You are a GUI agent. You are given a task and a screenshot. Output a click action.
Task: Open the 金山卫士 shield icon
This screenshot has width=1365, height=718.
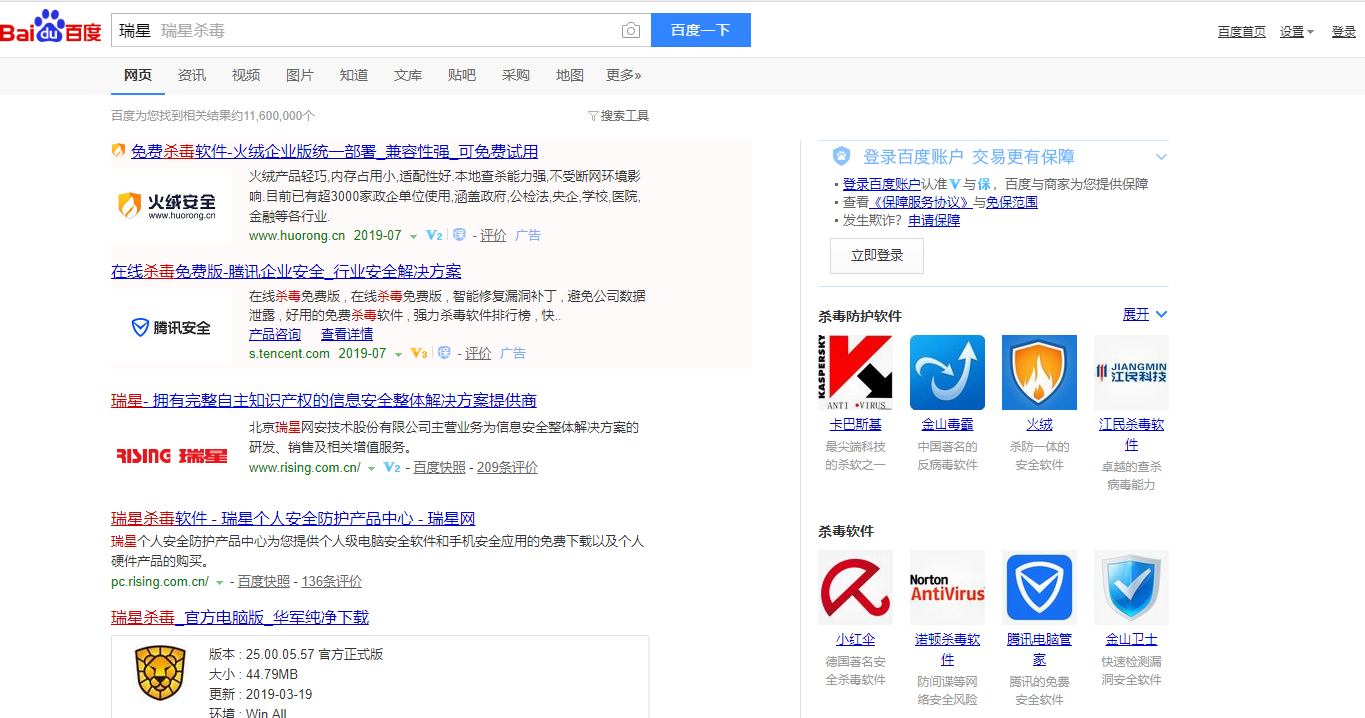coord(1131,587)
